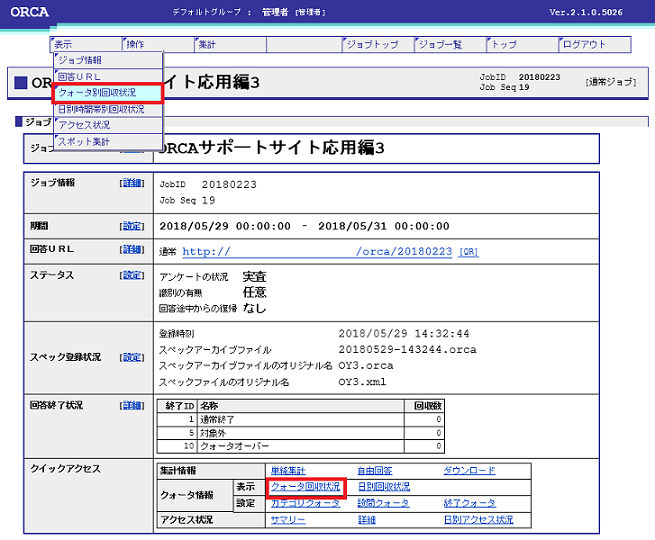The width and height of the screenshot is (655, 540).
Task: Open 設定 link for 期間 row
Action: point(132,226)
